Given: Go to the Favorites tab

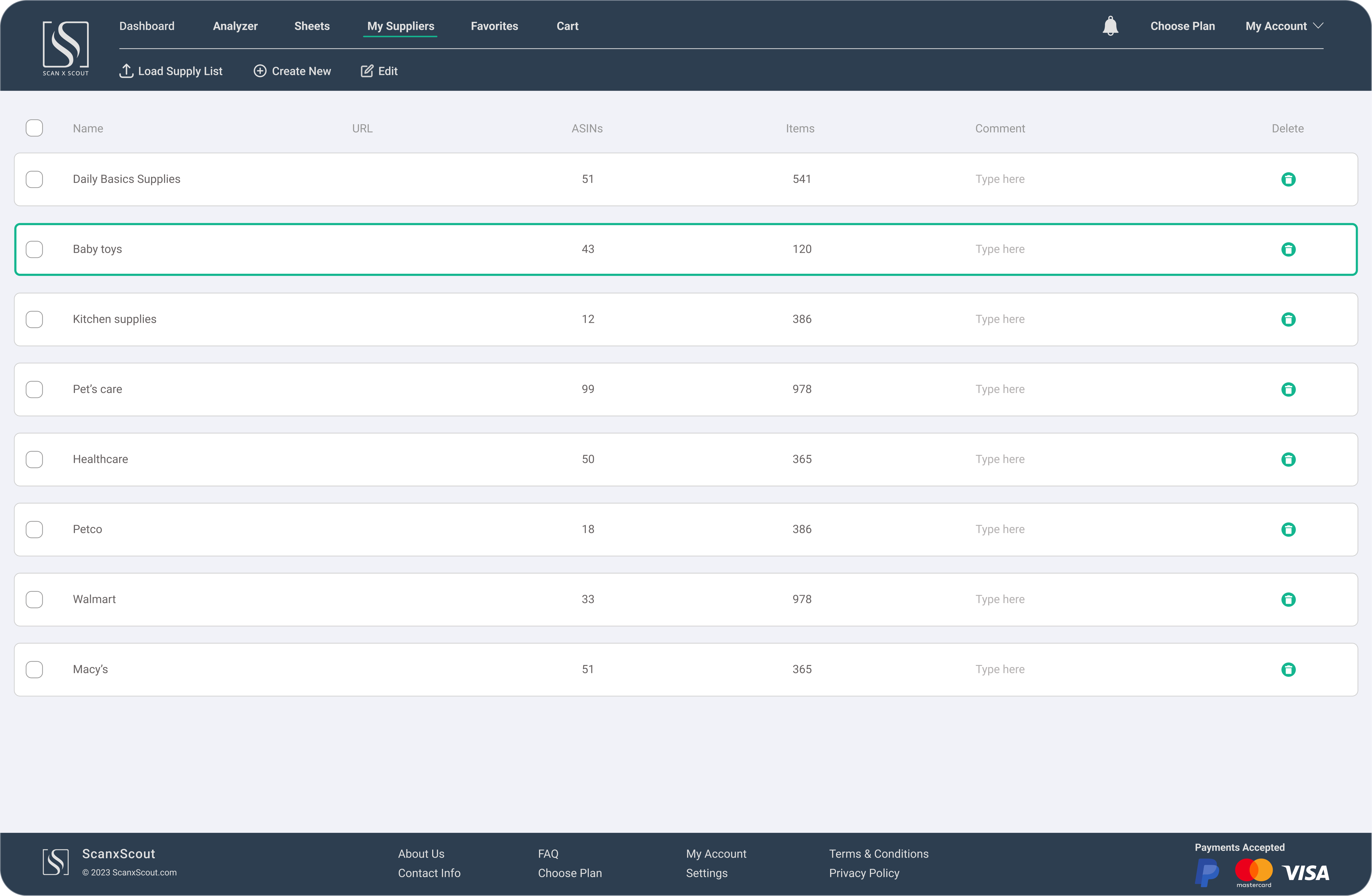Looking at the screenshot, I should pyautogui.click(x=494, y=26).
